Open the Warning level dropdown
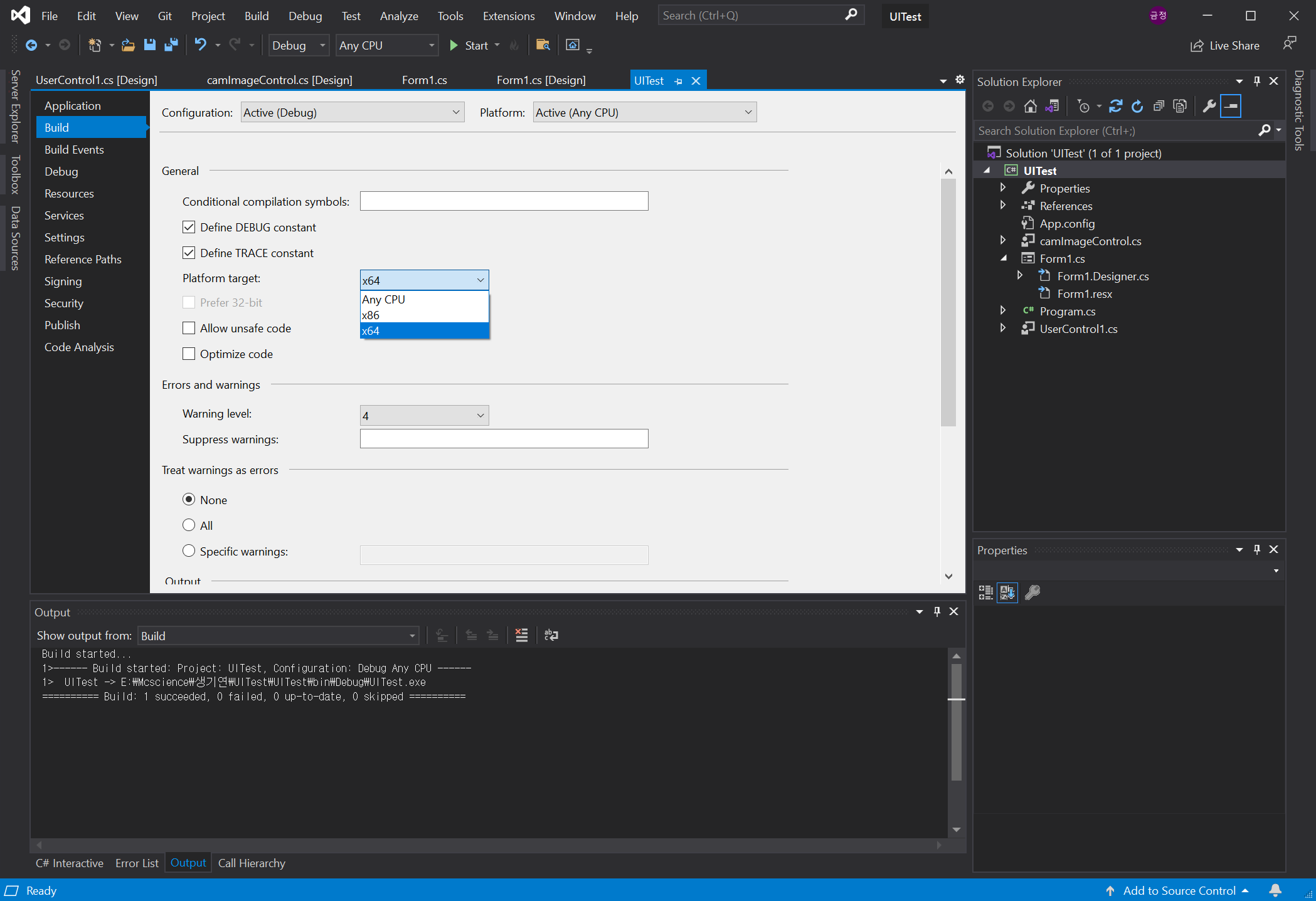Image resolution: width=1316 pixels, height=901 pixels. 424,415
